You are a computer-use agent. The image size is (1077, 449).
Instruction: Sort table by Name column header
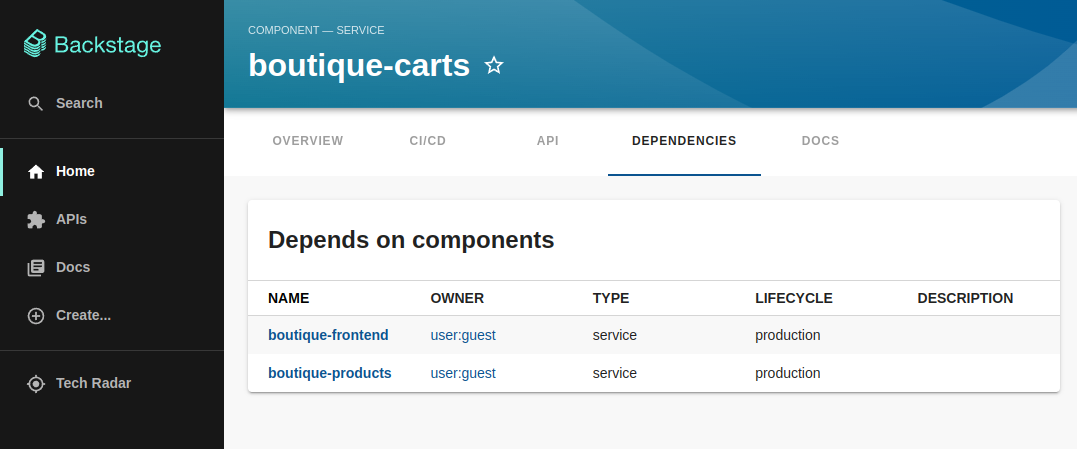[x=289, y=298]
